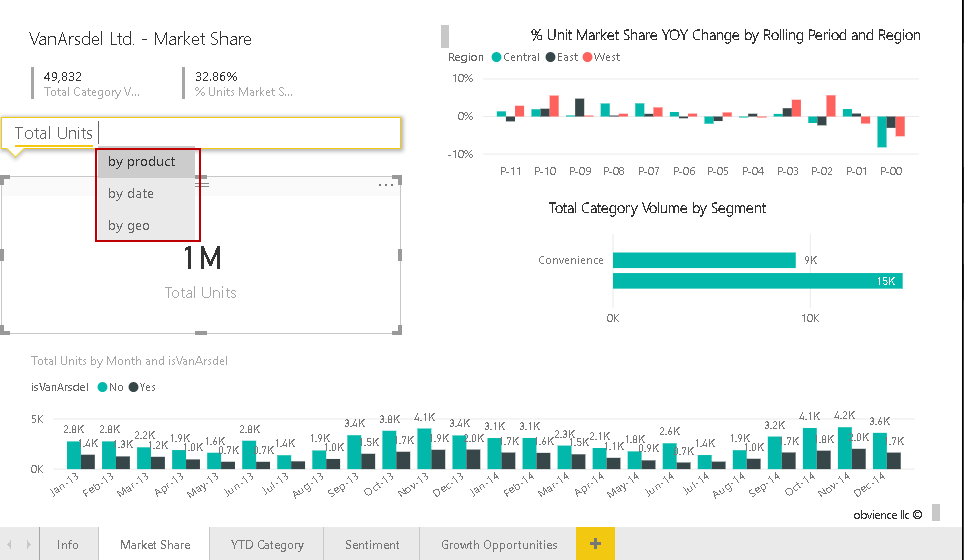
Task: Click the teal No legend color swatch
Action: point(102,387)
